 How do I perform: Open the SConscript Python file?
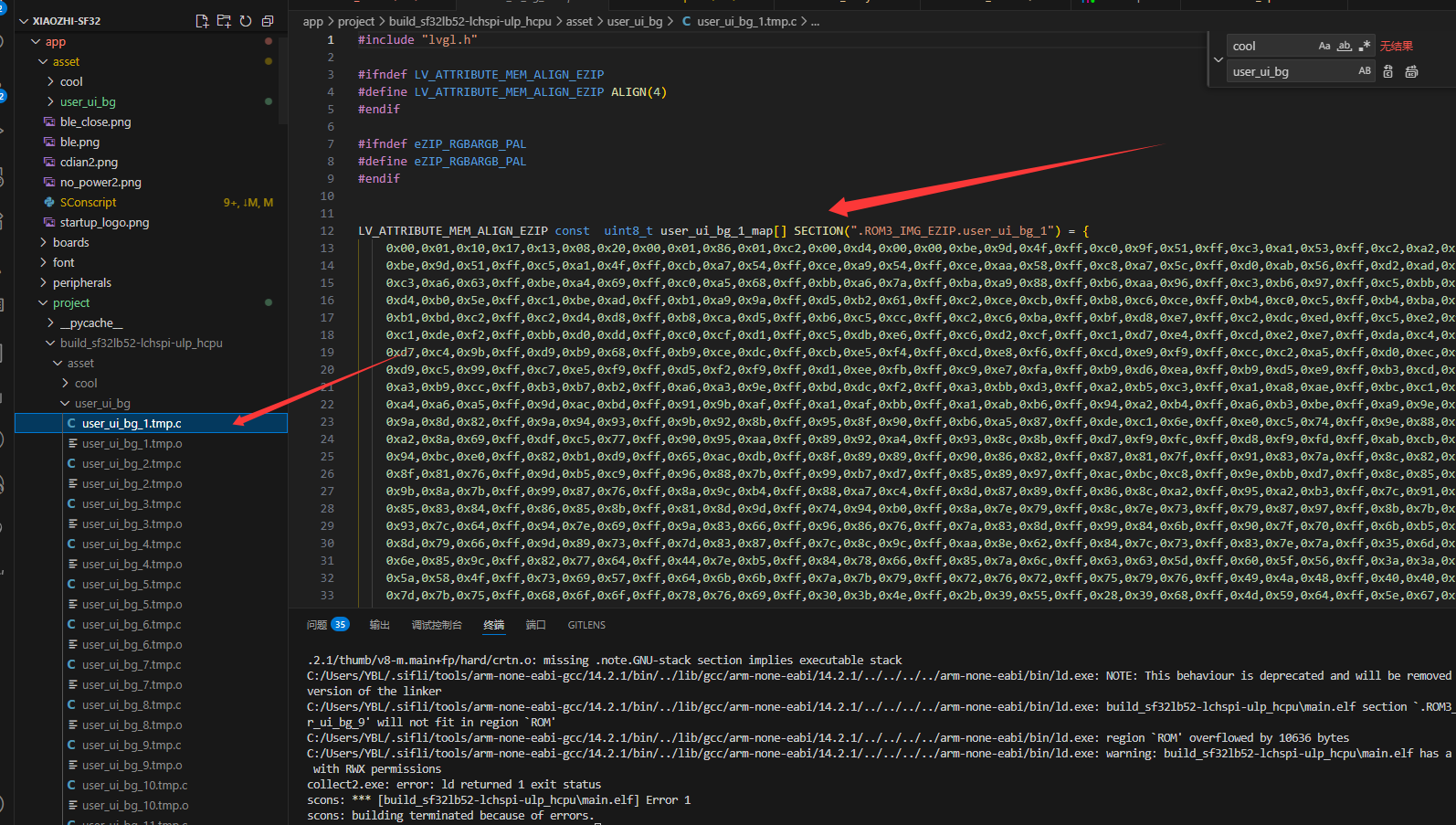coord(88,202)
